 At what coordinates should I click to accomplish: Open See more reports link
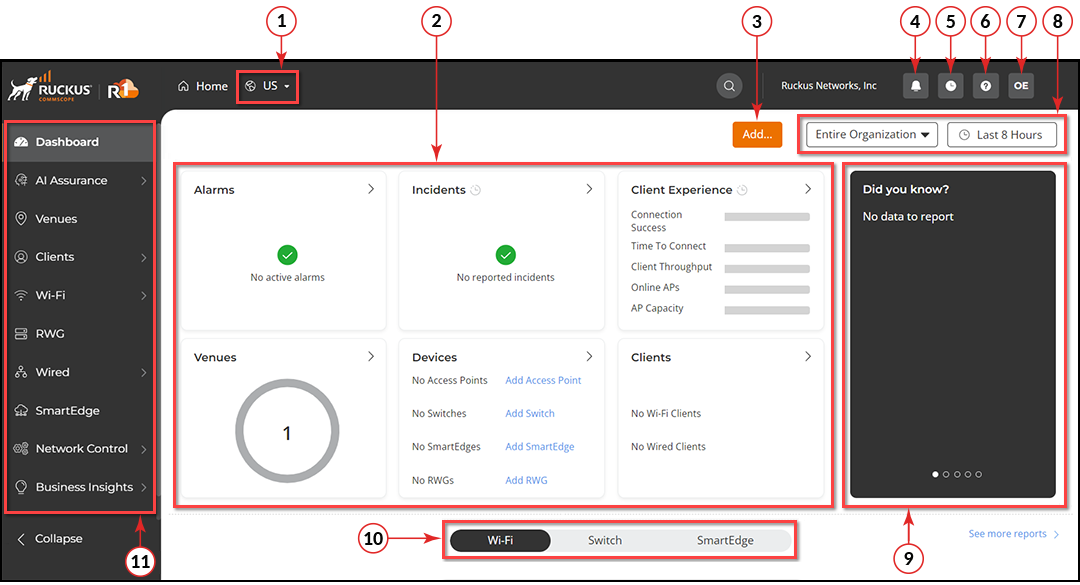click(1013, 534)
